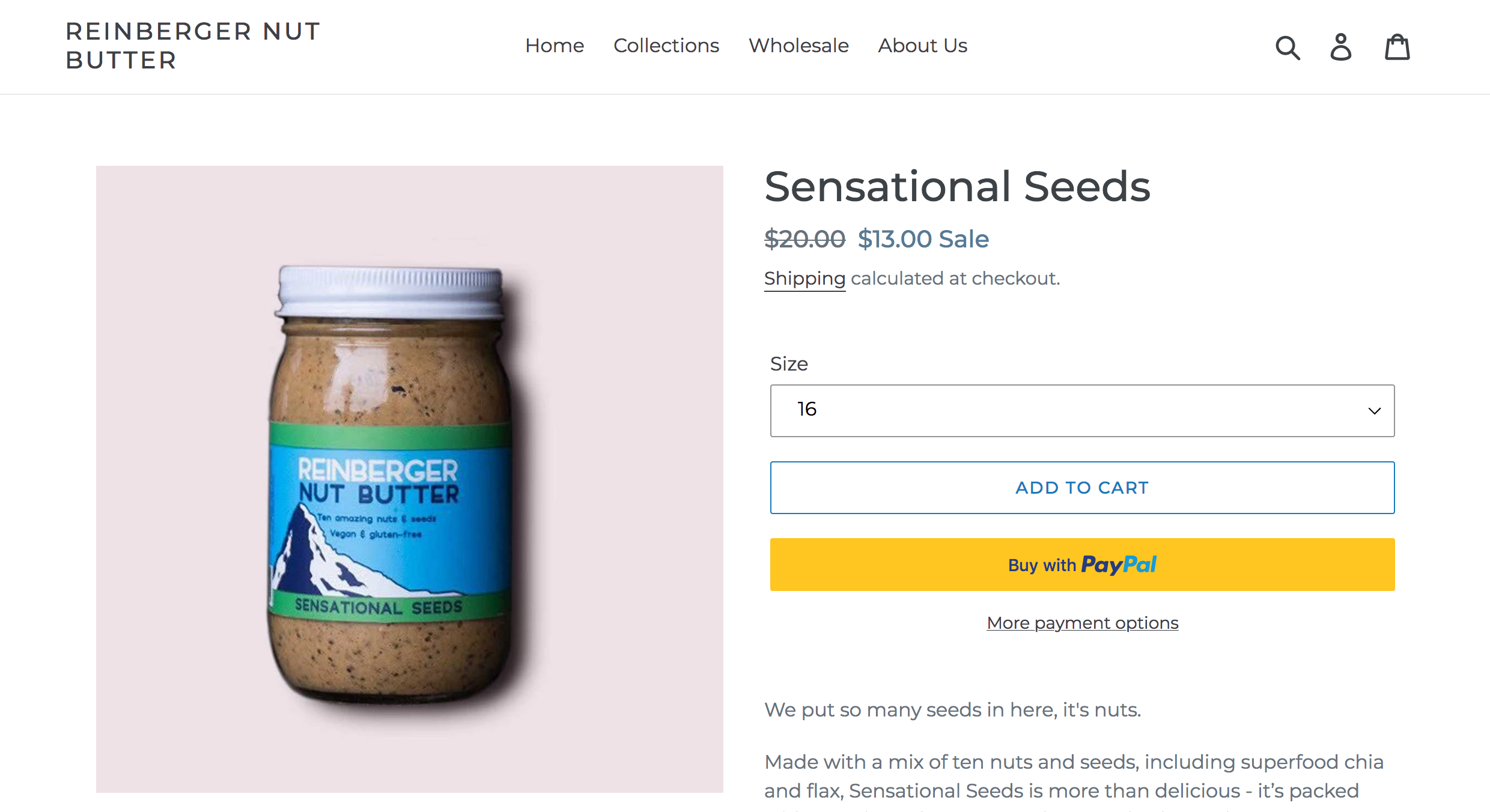Open the search icon in header
This screenshot has height=812, width=1490.
pos(1288,47)
